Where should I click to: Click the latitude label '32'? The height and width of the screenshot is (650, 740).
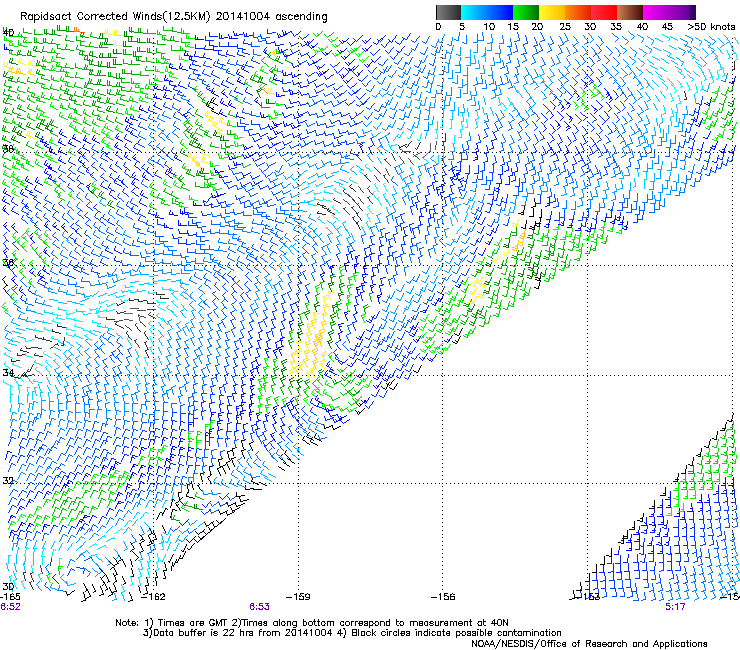tap(8, 481)
